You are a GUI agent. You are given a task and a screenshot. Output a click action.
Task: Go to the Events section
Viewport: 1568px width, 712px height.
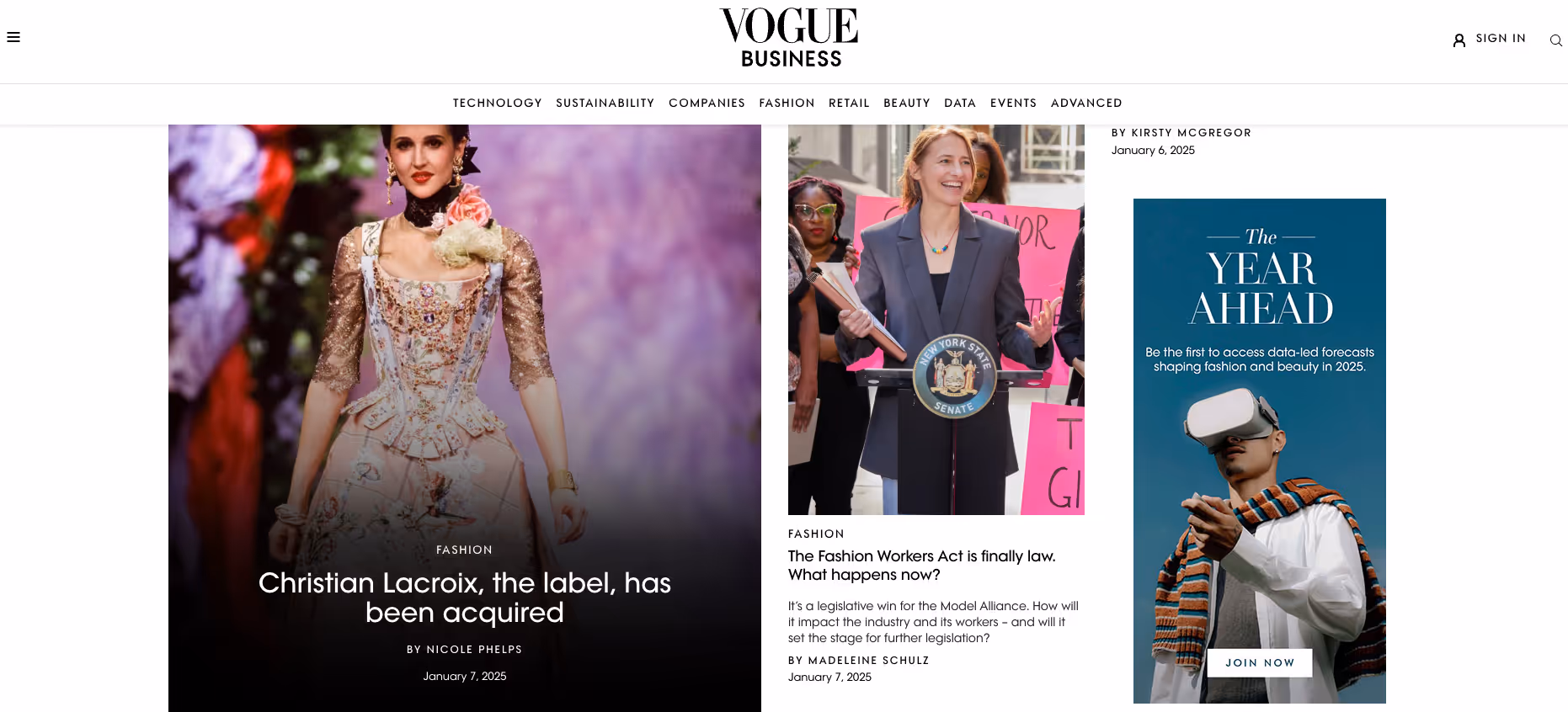(1013, 103)
